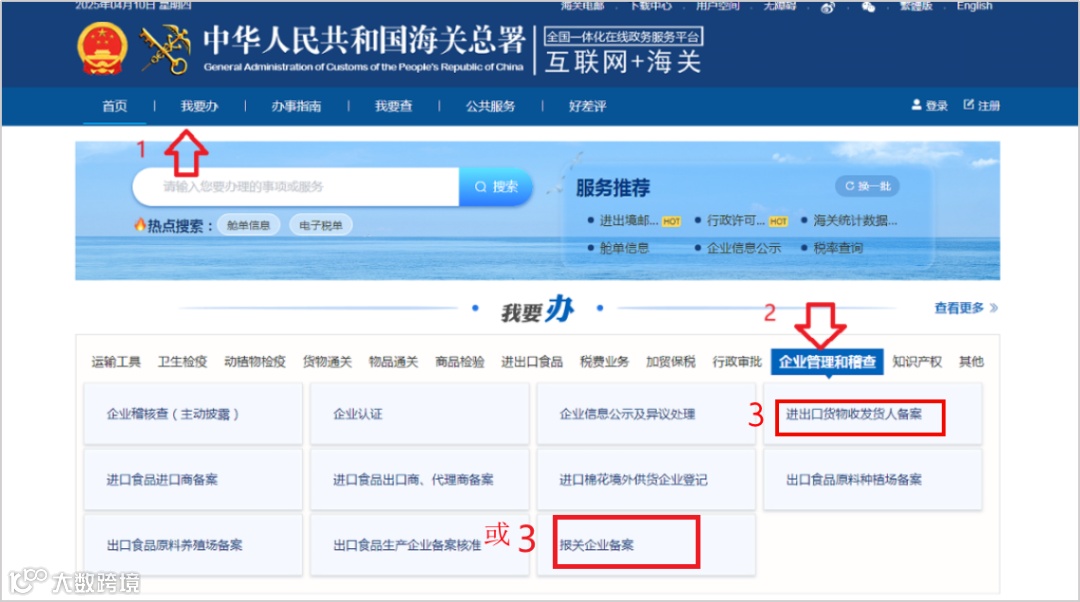Open the 我要办 nav item

[199, 106]
